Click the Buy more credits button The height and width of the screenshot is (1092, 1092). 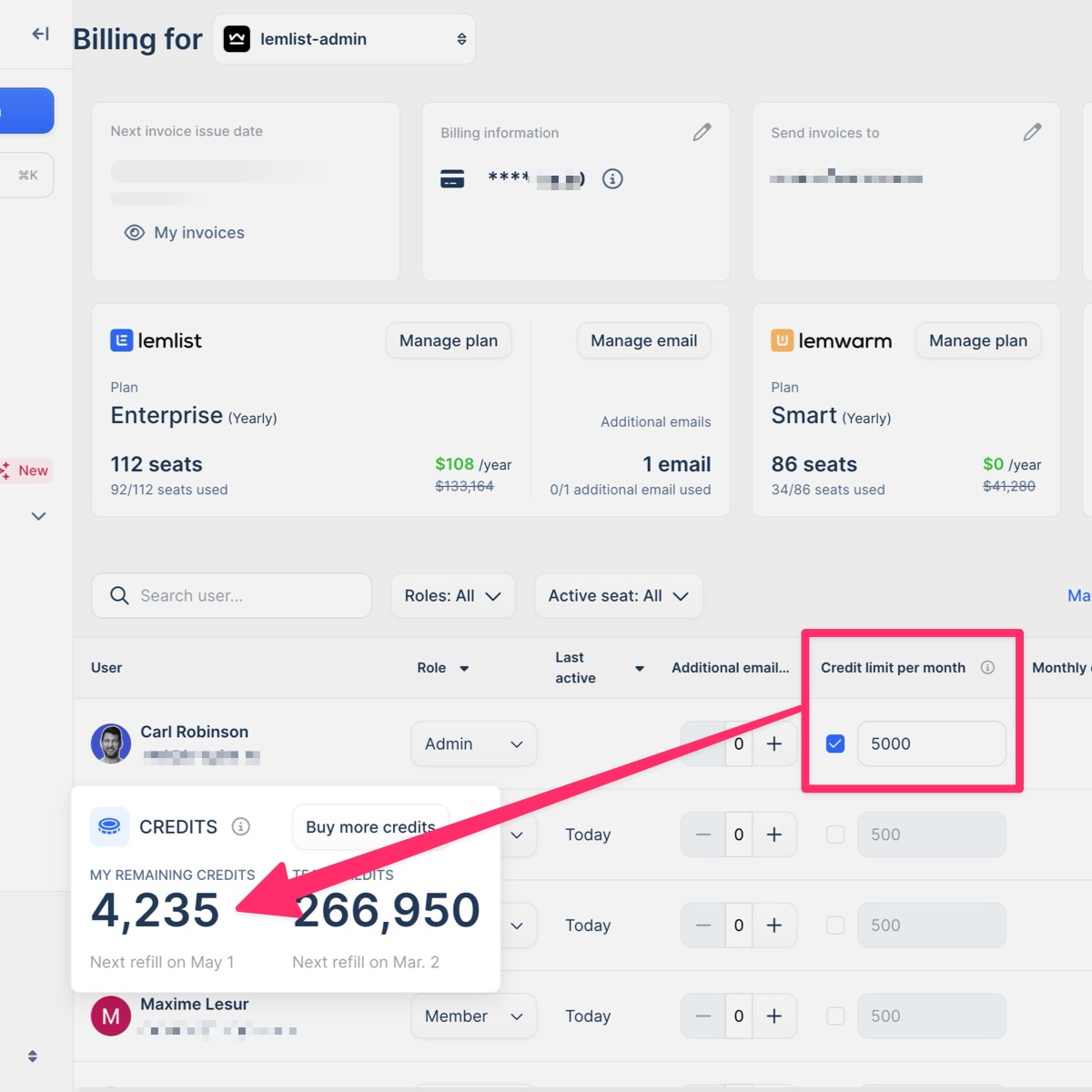tap(369, 826)
